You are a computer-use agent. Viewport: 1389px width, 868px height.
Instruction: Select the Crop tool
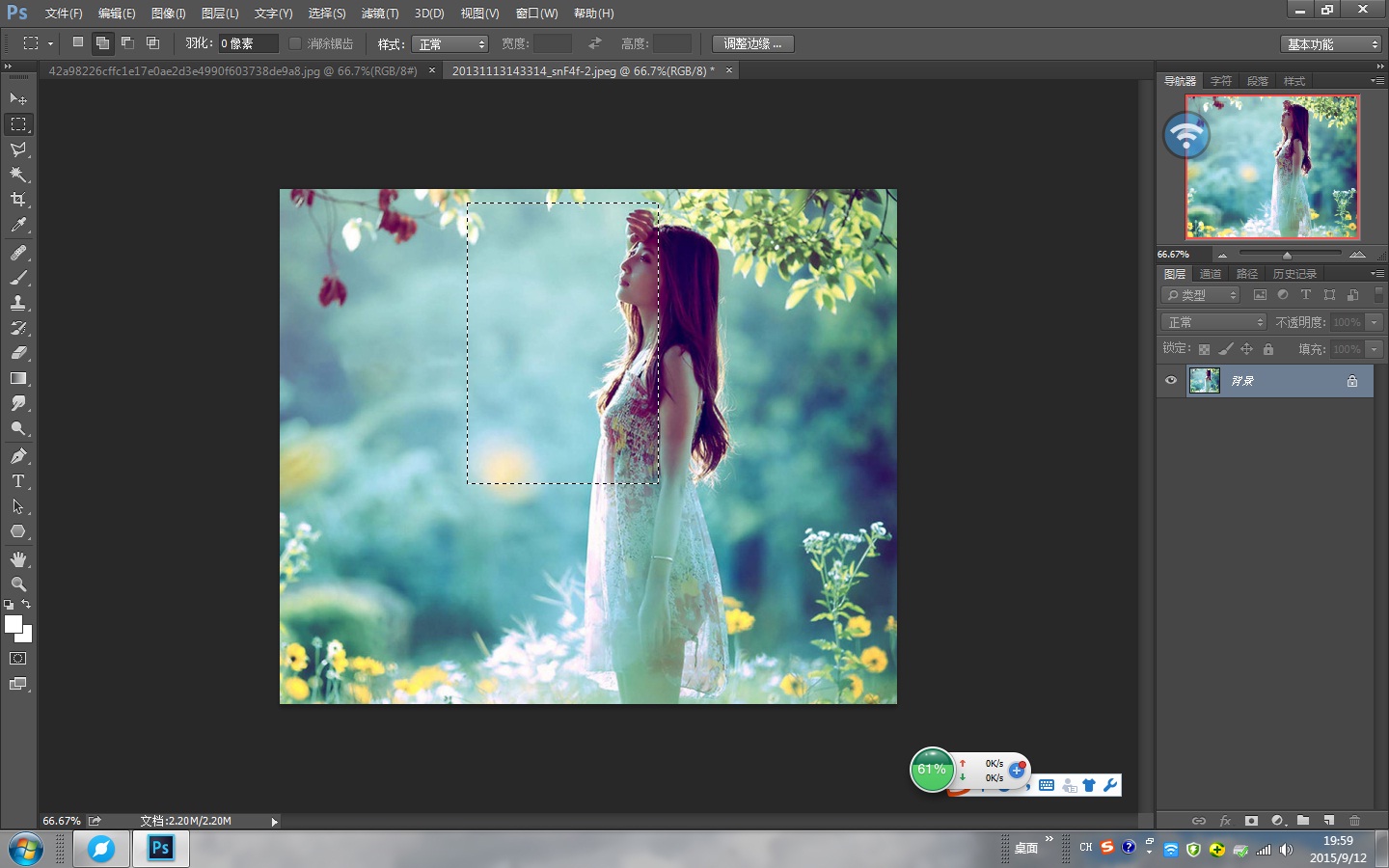(x=18, y=200)
